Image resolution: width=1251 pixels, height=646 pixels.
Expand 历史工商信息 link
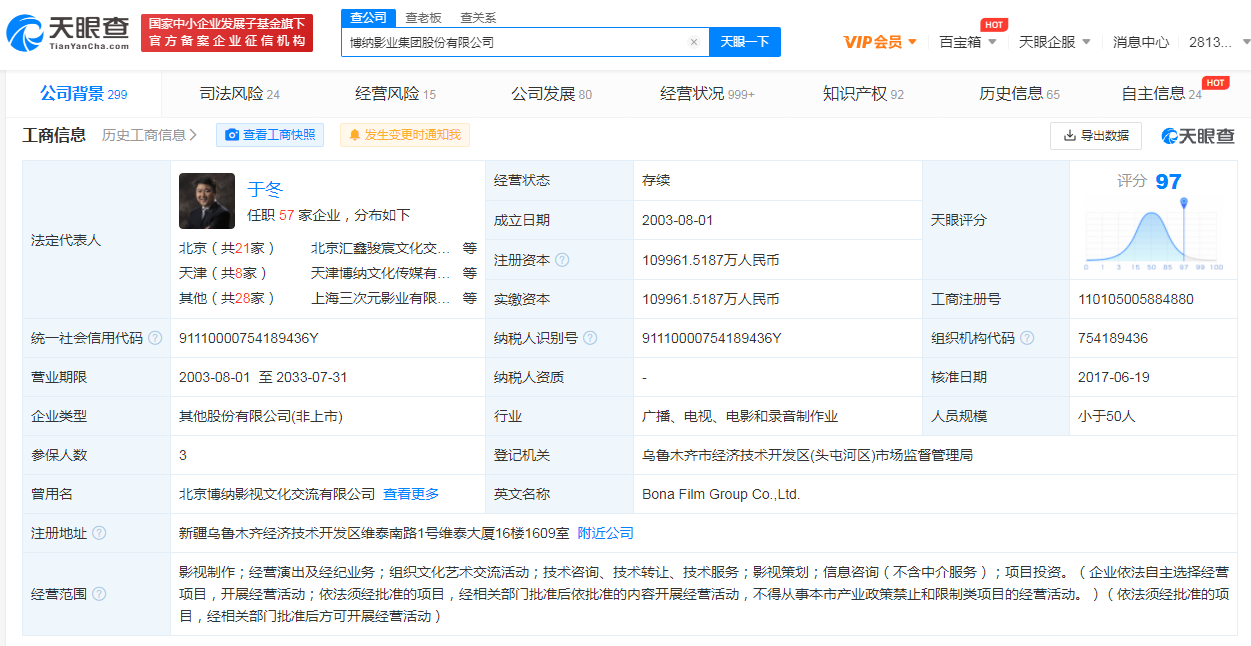(149, 135)
